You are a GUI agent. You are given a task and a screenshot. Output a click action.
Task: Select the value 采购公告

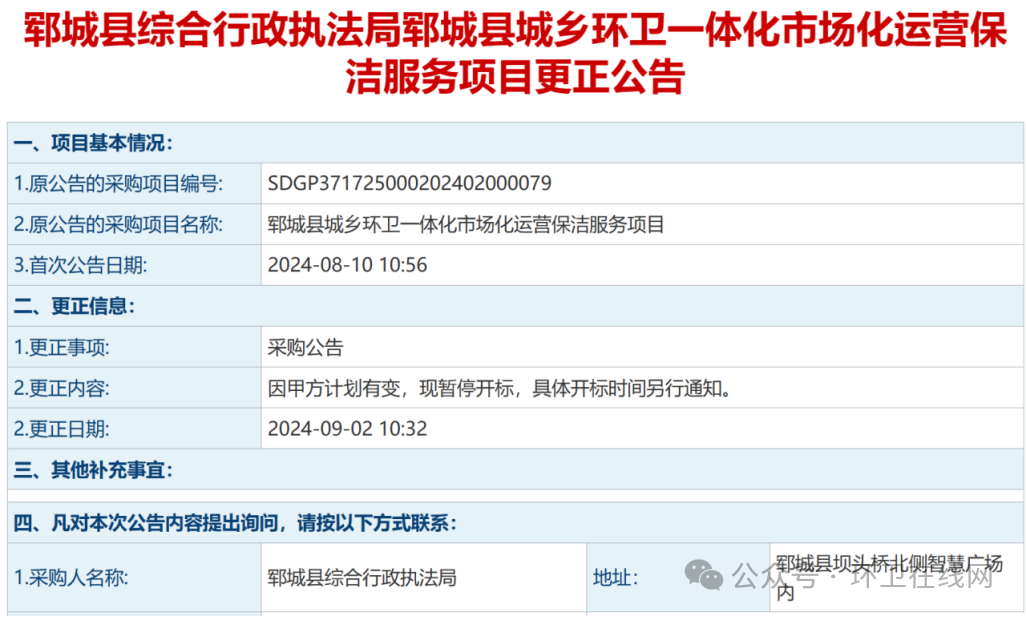pyautogui.click(x=306, y=347)
